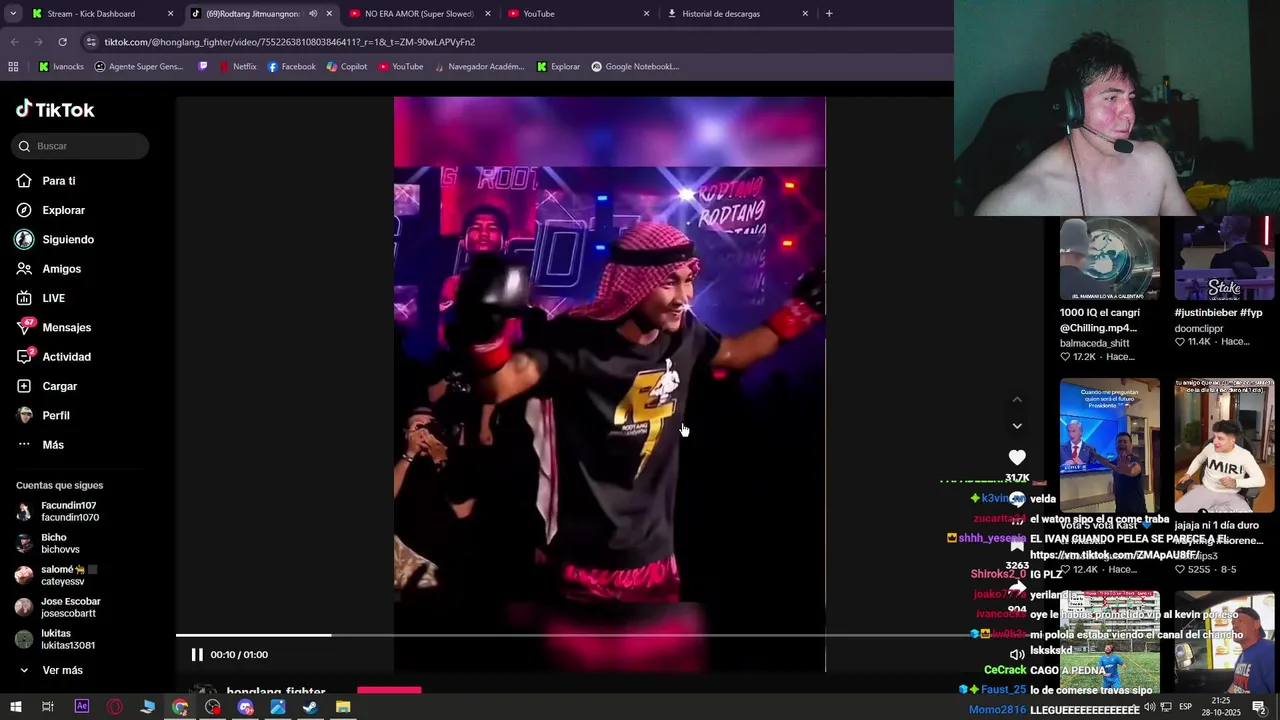
Task: Share the video with arrow icon
Action: pyautogui.click(x=1017, y=590)
